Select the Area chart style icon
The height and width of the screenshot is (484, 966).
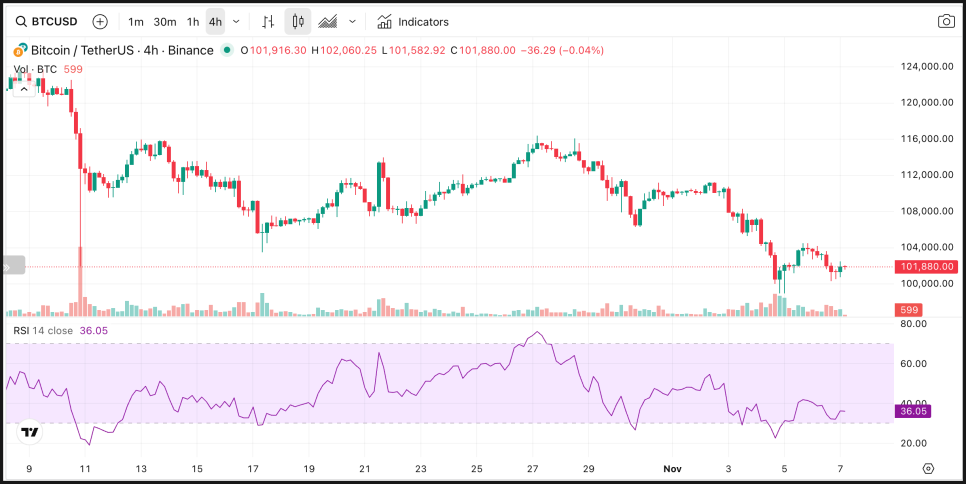pos(327,21)
